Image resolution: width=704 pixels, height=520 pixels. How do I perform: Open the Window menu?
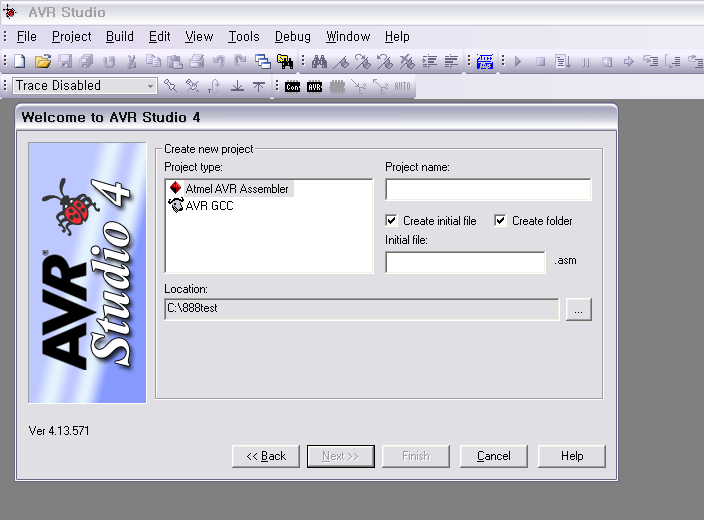click(348, 36)
